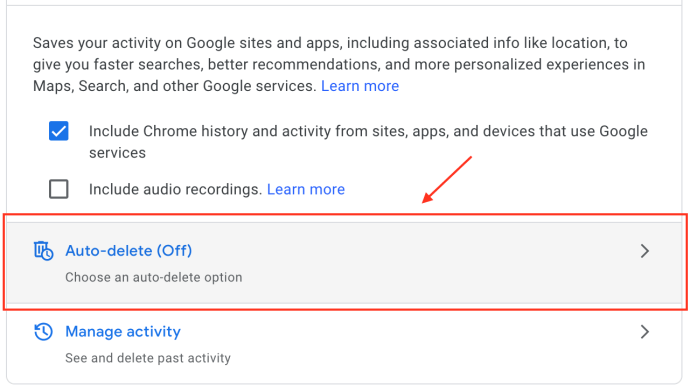Image resolution: width=690 pixels, height=392 pixels.
Task: Click the word services under Chrome history label
Action: point(117,153)
